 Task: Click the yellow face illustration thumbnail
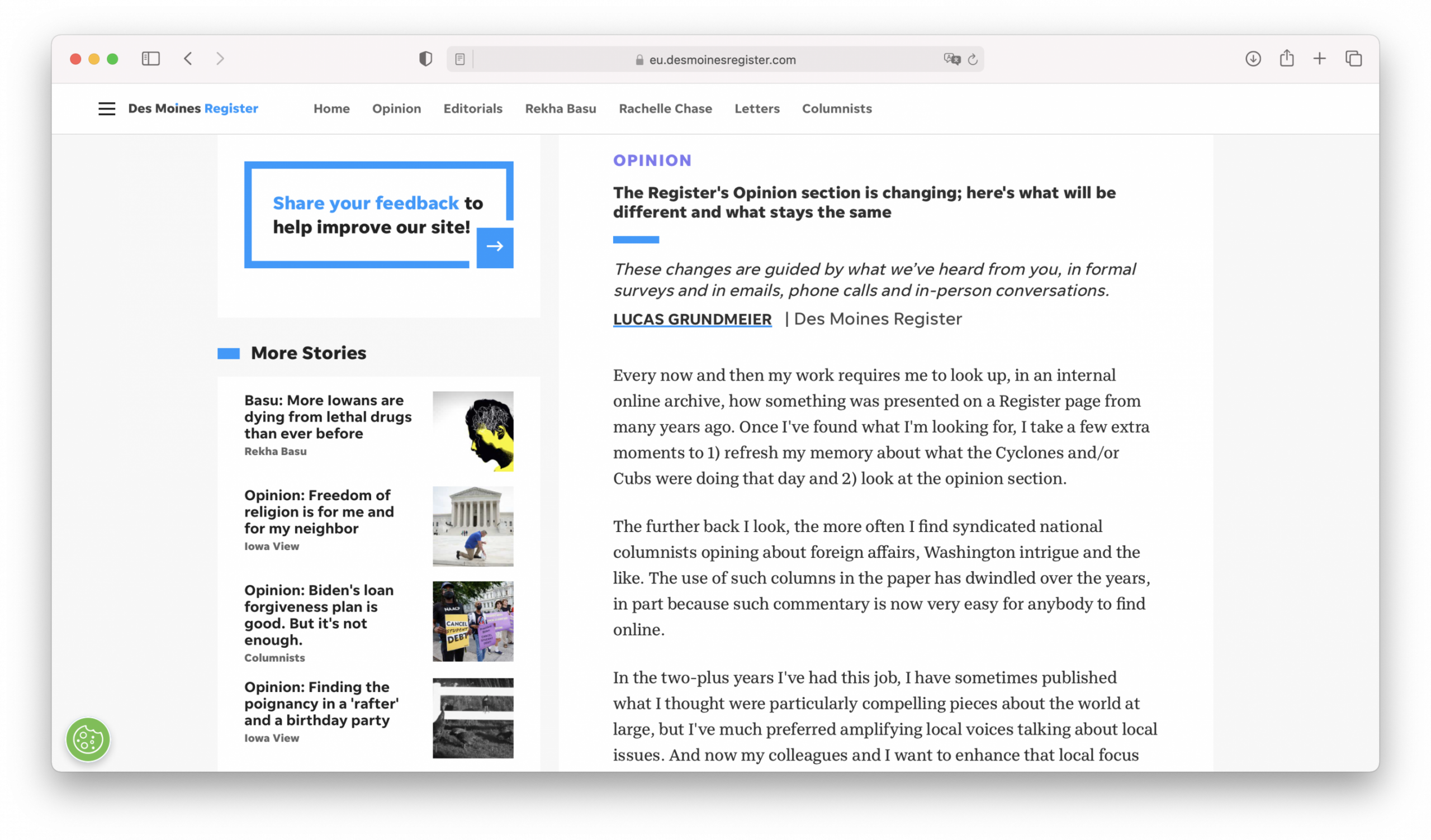coord(473,431)
